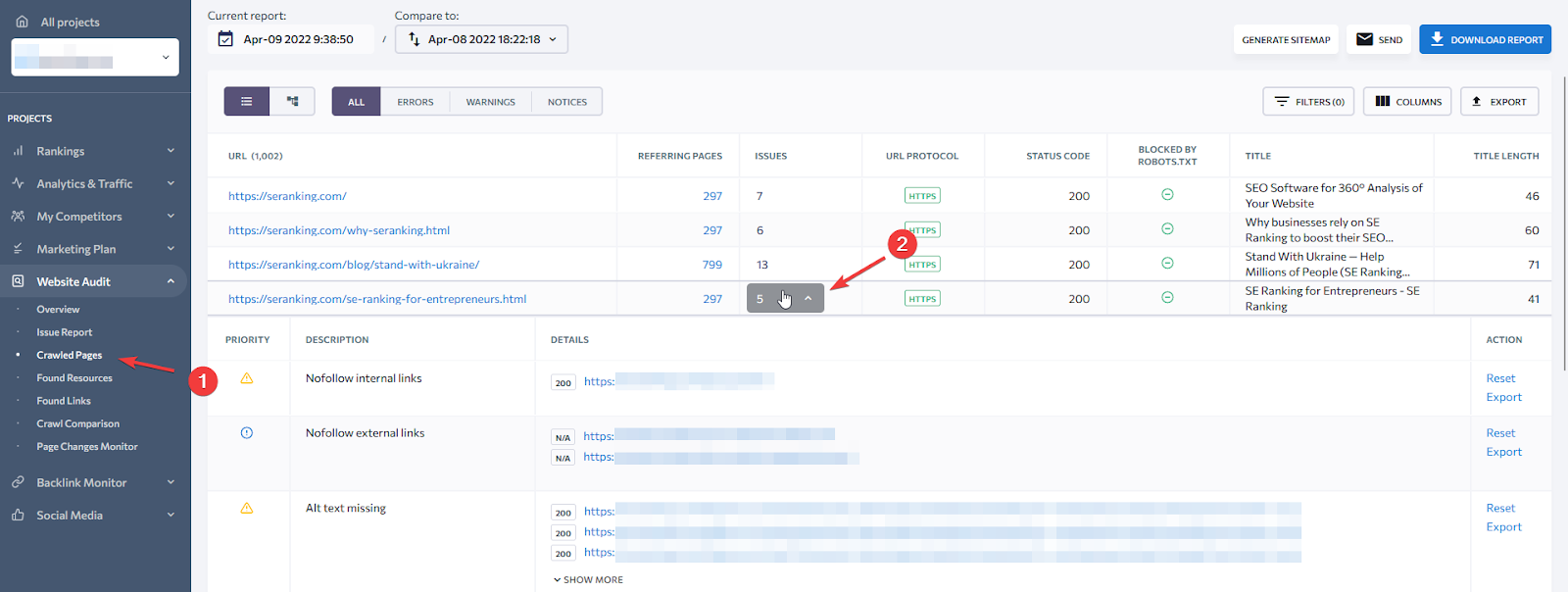
Task: Click the Rankings bar chart icon
Action: (18, 151)
